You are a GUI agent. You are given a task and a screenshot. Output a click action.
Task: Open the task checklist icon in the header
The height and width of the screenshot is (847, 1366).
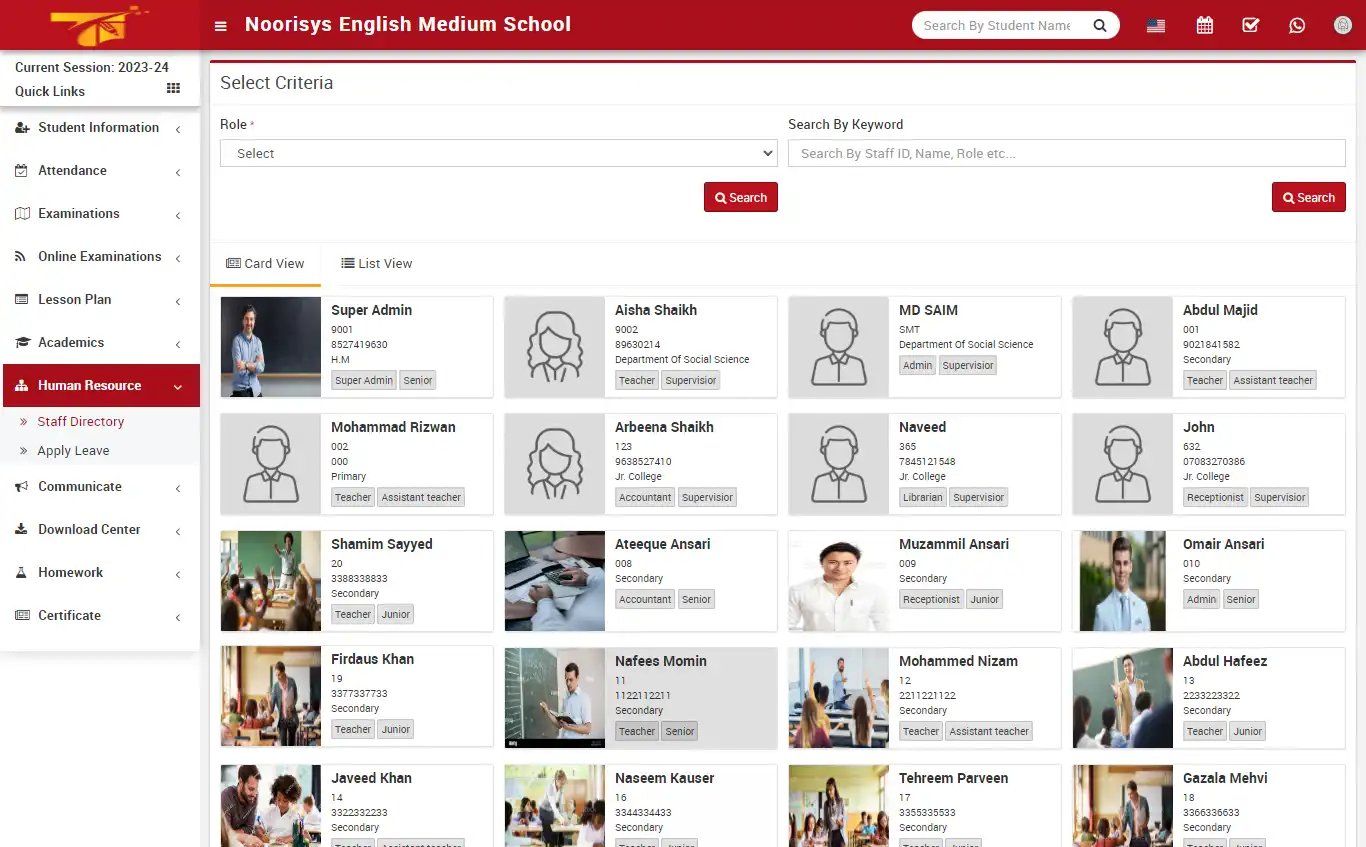pyautogui.click(x=1250, y=24)
